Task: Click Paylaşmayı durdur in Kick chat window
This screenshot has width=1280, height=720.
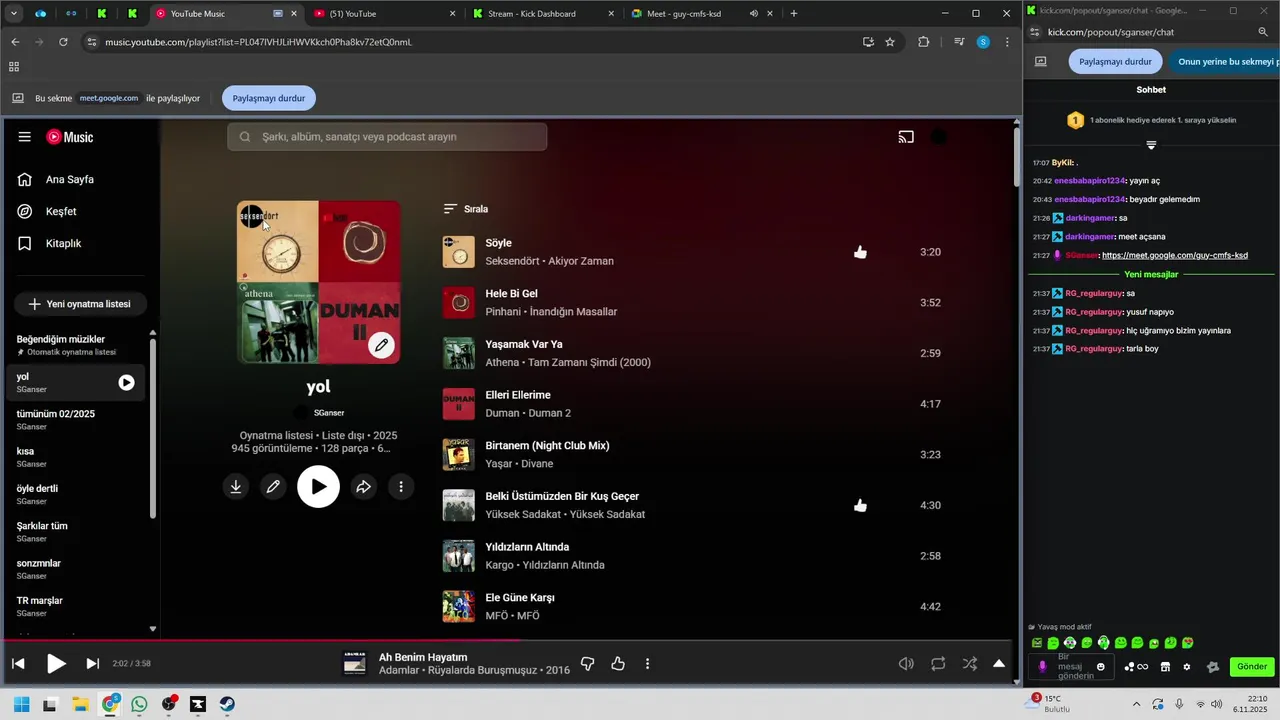Action: point(1115,61)
